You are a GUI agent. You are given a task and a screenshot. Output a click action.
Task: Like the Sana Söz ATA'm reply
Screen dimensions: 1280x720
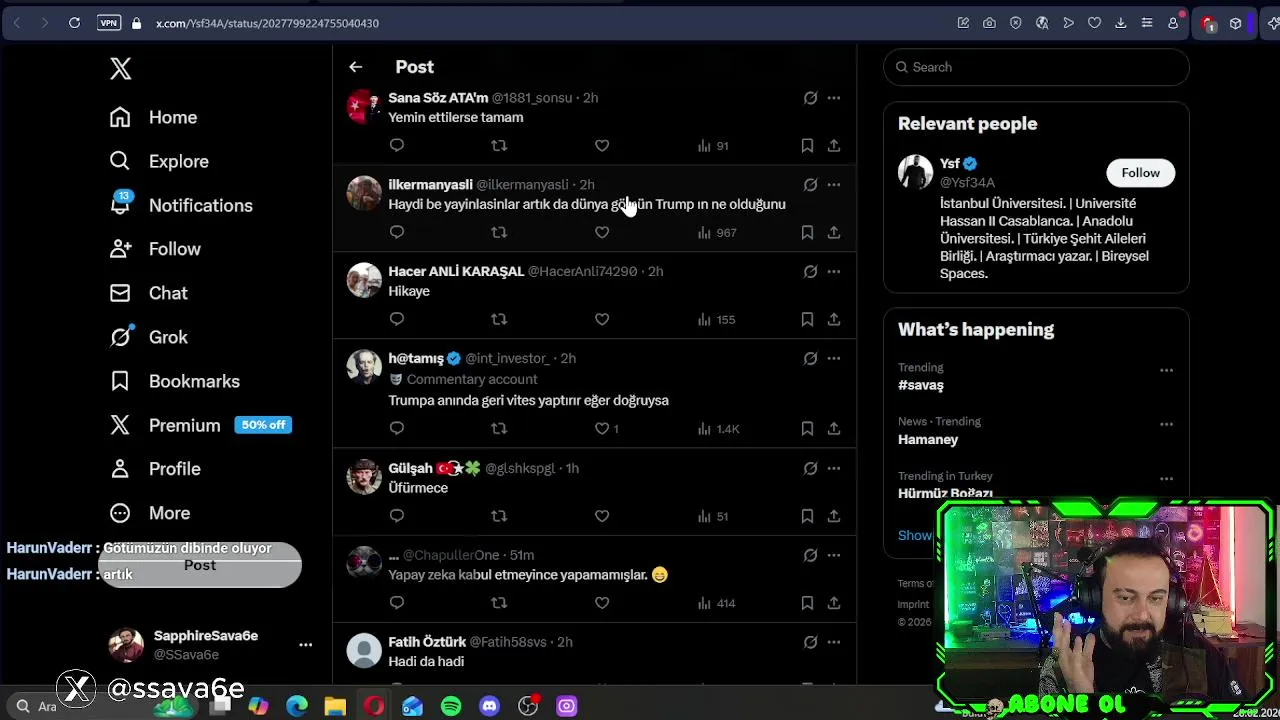602,146
